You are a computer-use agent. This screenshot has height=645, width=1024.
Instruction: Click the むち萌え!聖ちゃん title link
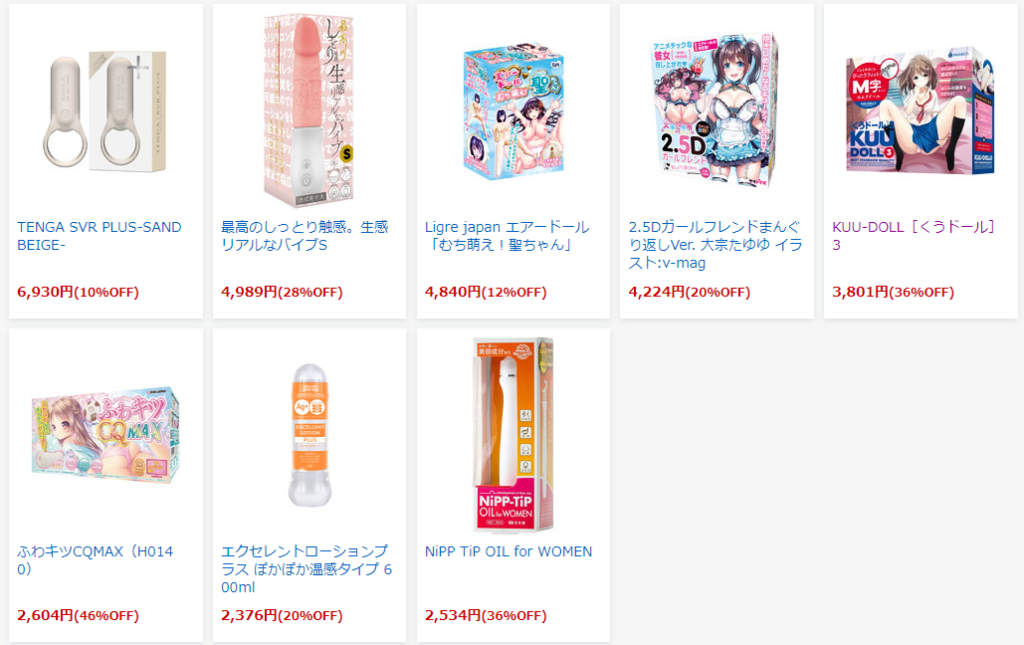point(507,236)
